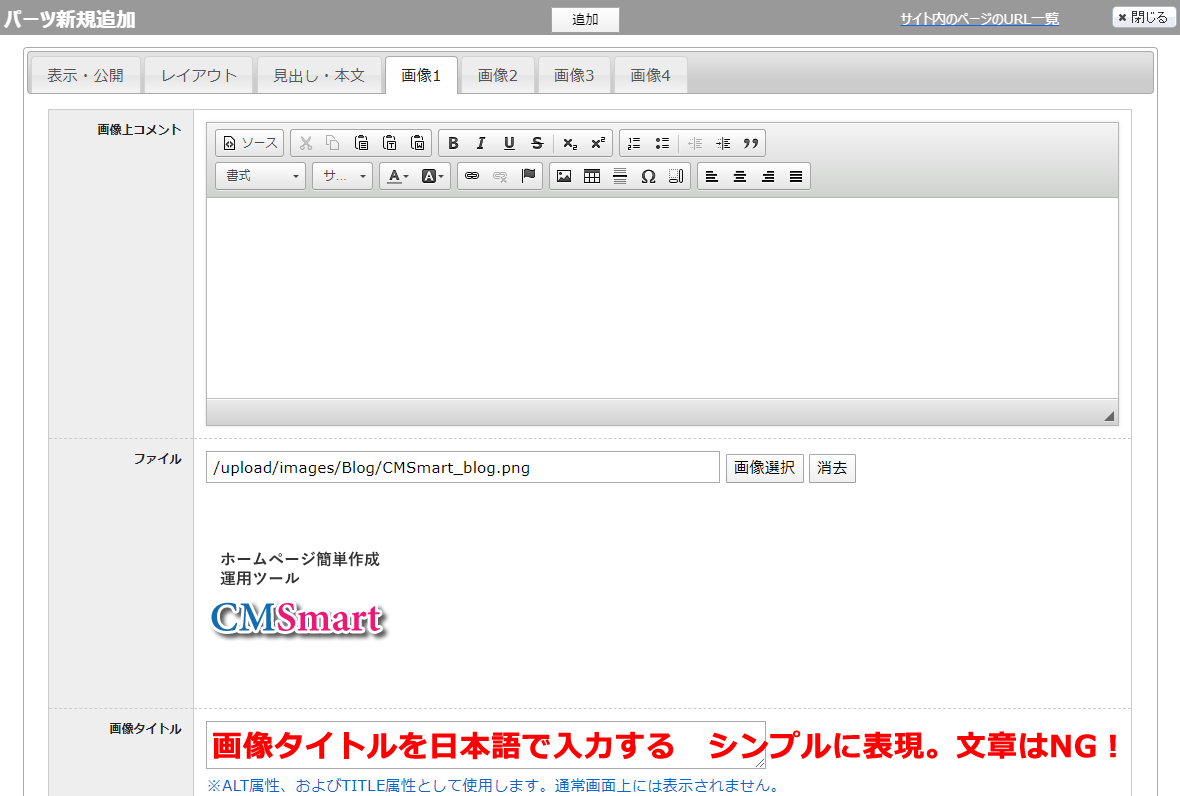Open the 書式 format dropdown
The image size is (1180, 796).
point(261,176)
